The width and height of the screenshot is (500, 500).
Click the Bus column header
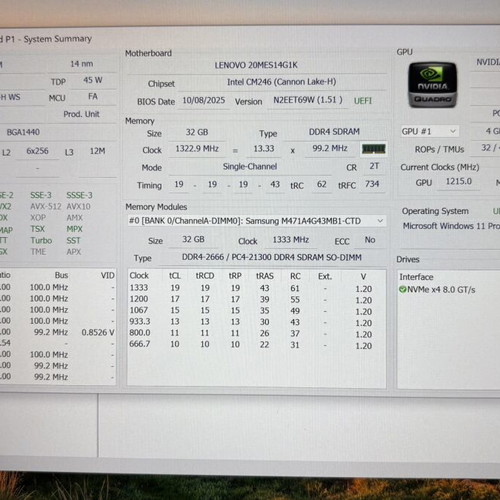(61, 275)
